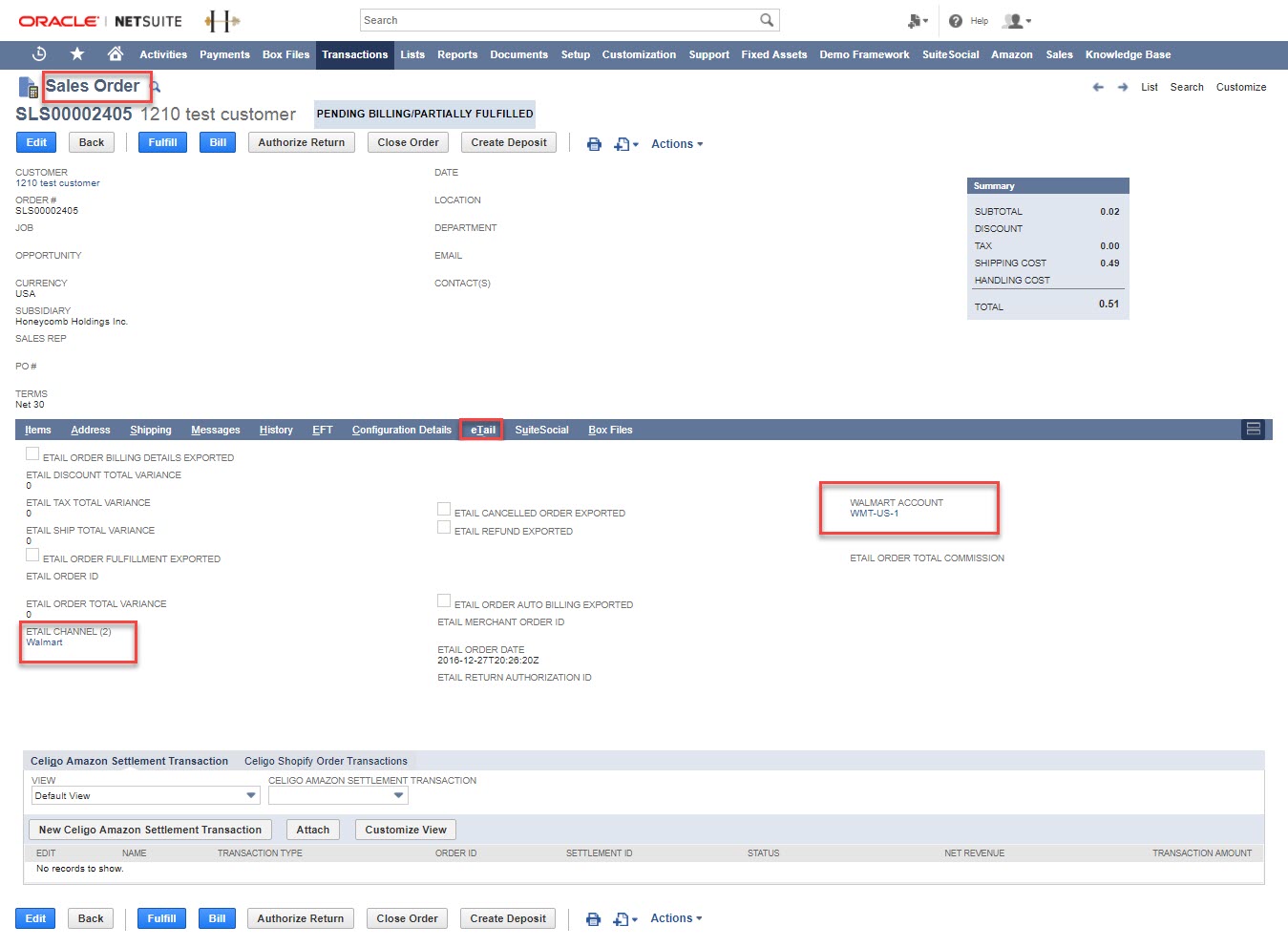This screenshot has height=947, width=1288.
Task: Expand the Actions menu in the upper toolbar
Action: pos(677,144)
